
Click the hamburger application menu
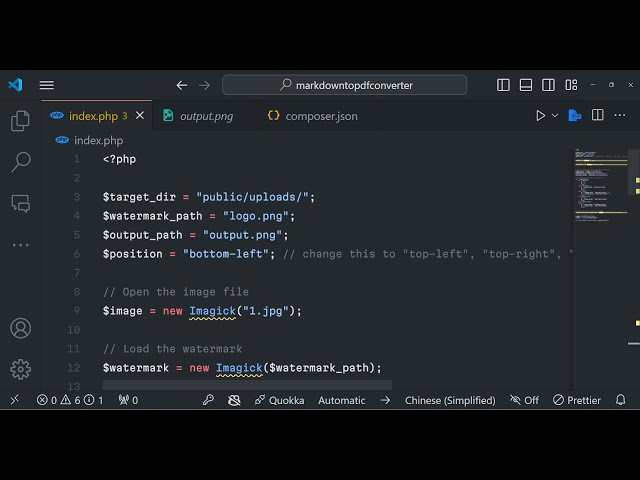pyautogui.click(x=47, y=85)
